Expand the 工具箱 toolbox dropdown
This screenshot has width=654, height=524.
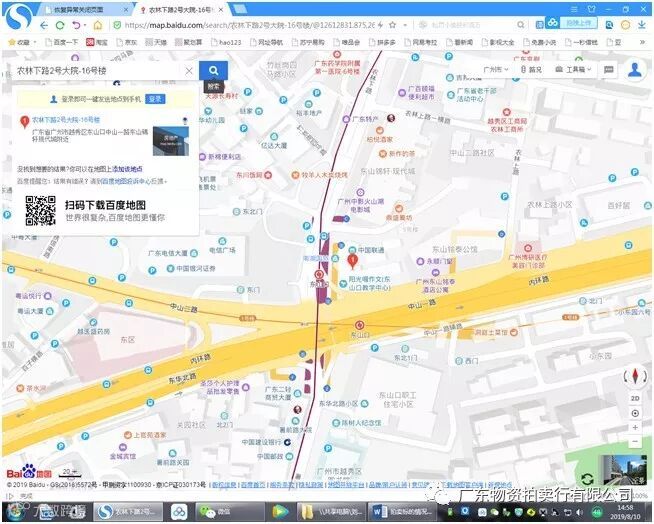pyautogui.click(x=574, y=70)
